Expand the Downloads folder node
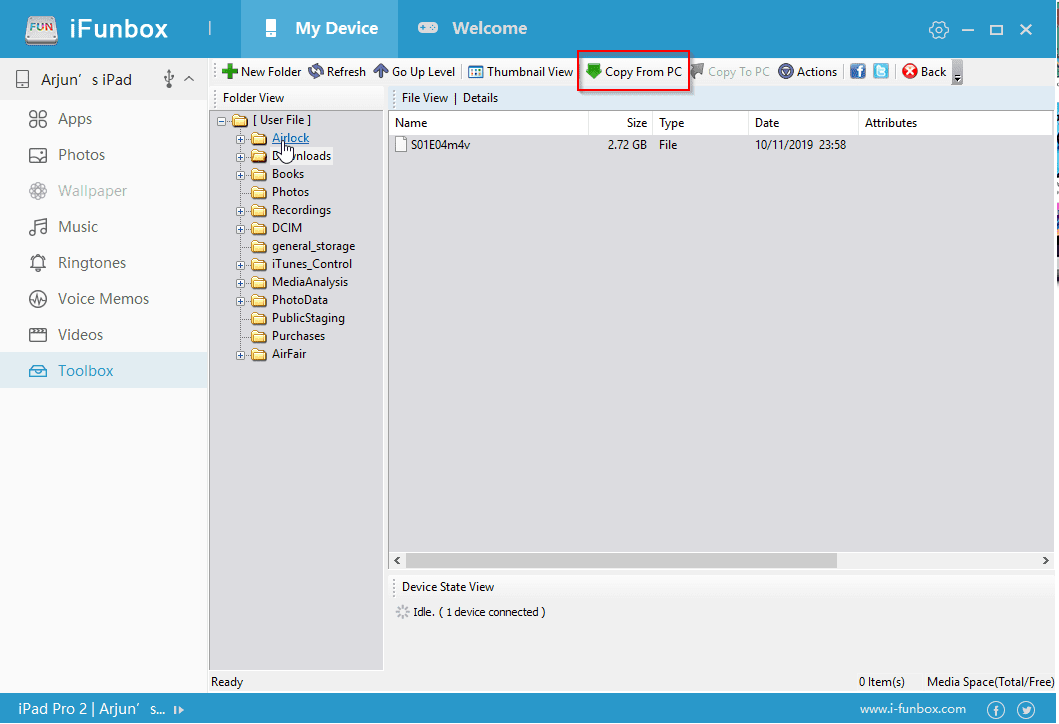 (240, 157)
